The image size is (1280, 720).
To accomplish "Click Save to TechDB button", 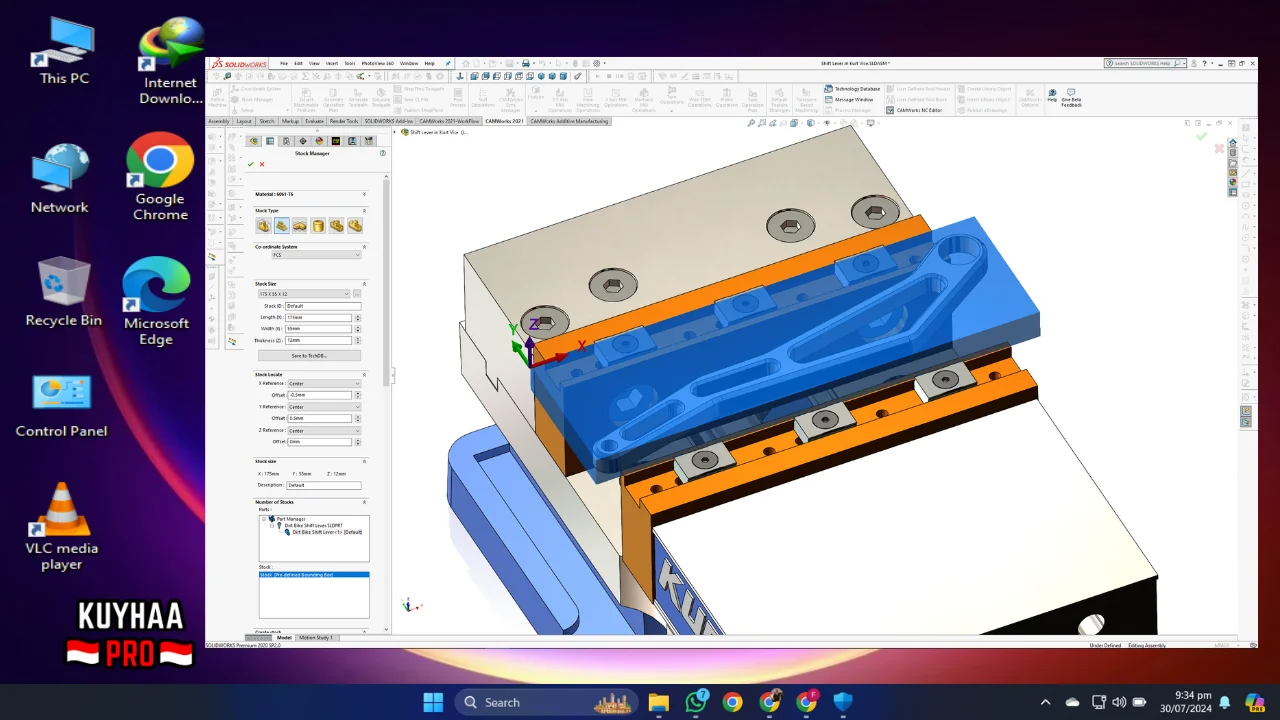I will [x=309, y=355].
